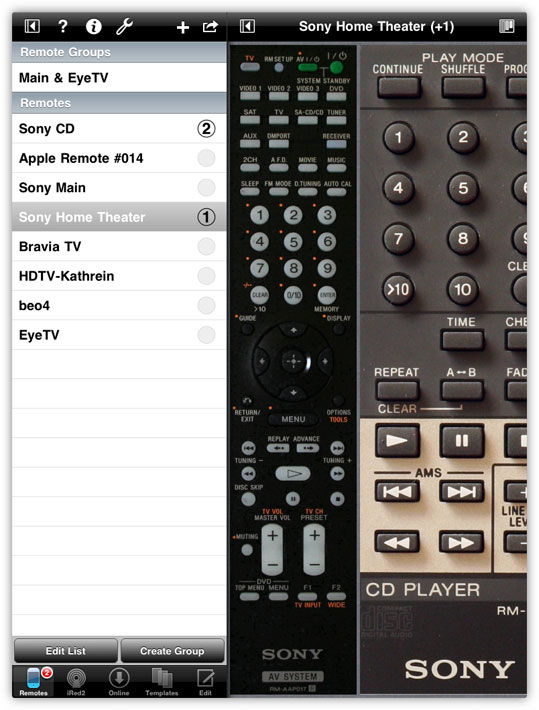
Task: Open the bookmarks icon beside Sony Home Theater
Action: [506, 26]
